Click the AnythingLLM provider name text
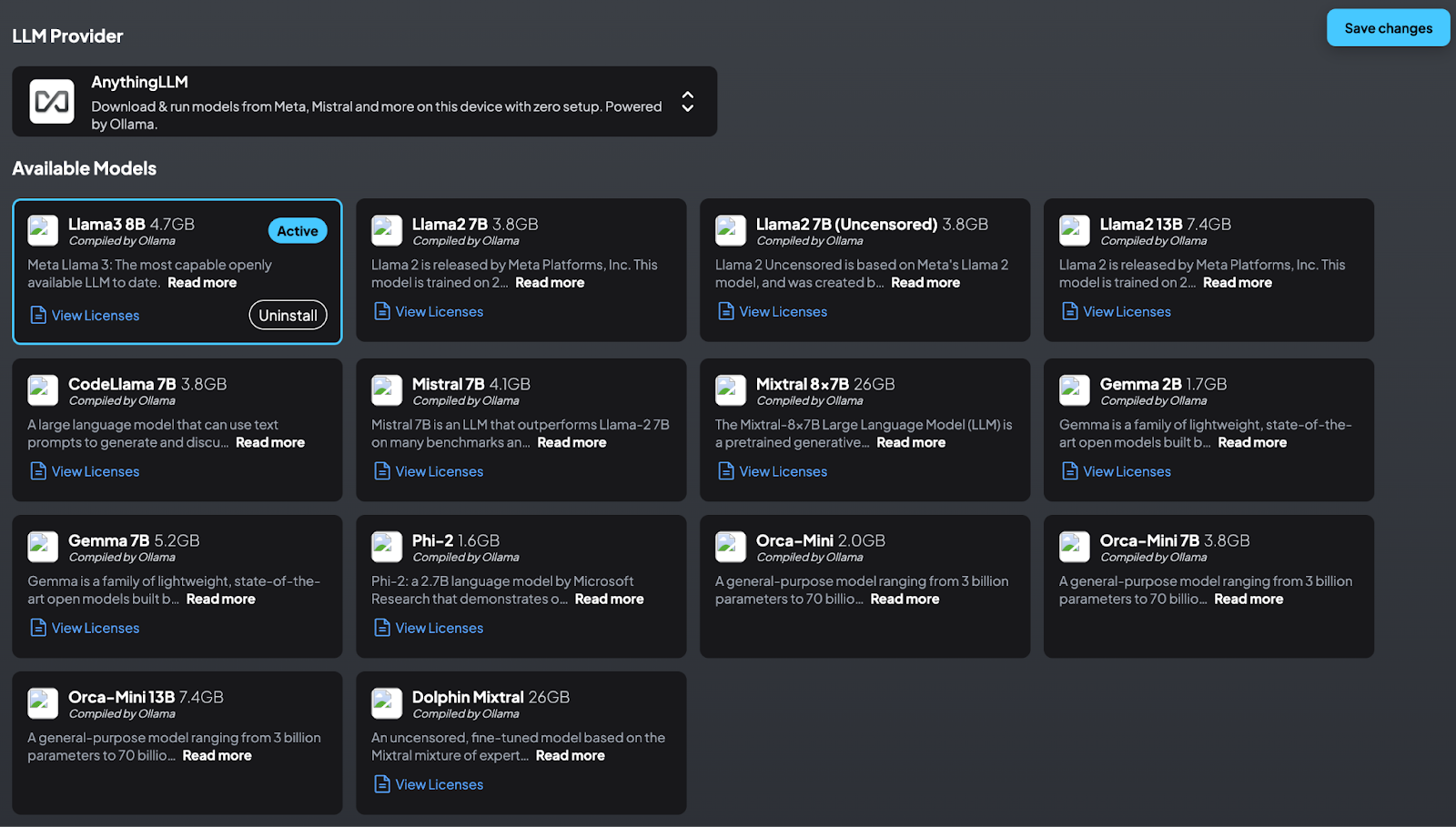The width and height of the screenshot is (1456, 827). tap(139, 82)
